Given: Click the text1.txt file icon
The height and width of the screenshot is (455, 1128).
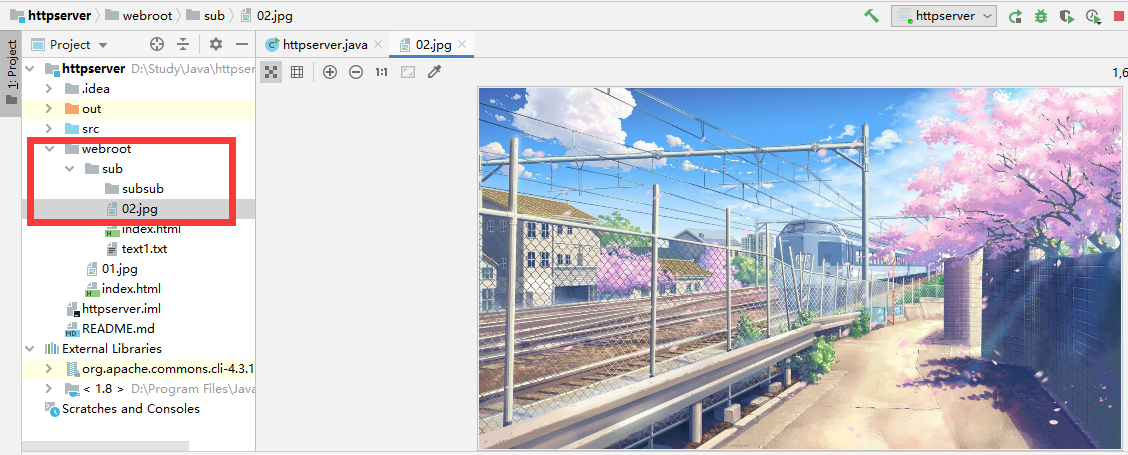Looking at the screenshot, I should [112, 249].
